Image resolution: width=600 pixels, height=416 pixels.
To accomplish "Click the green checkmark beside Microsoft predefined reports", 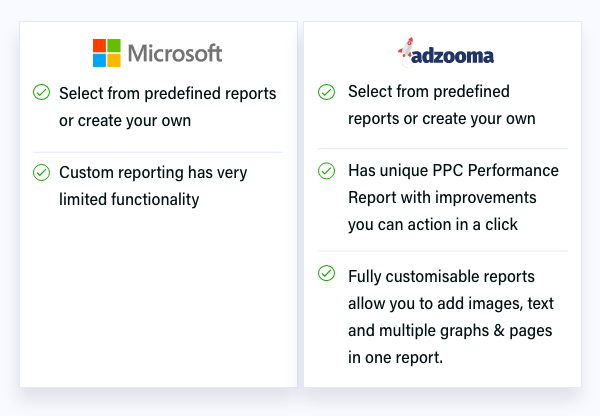I will pyautogui.click(x=41, y=92).
